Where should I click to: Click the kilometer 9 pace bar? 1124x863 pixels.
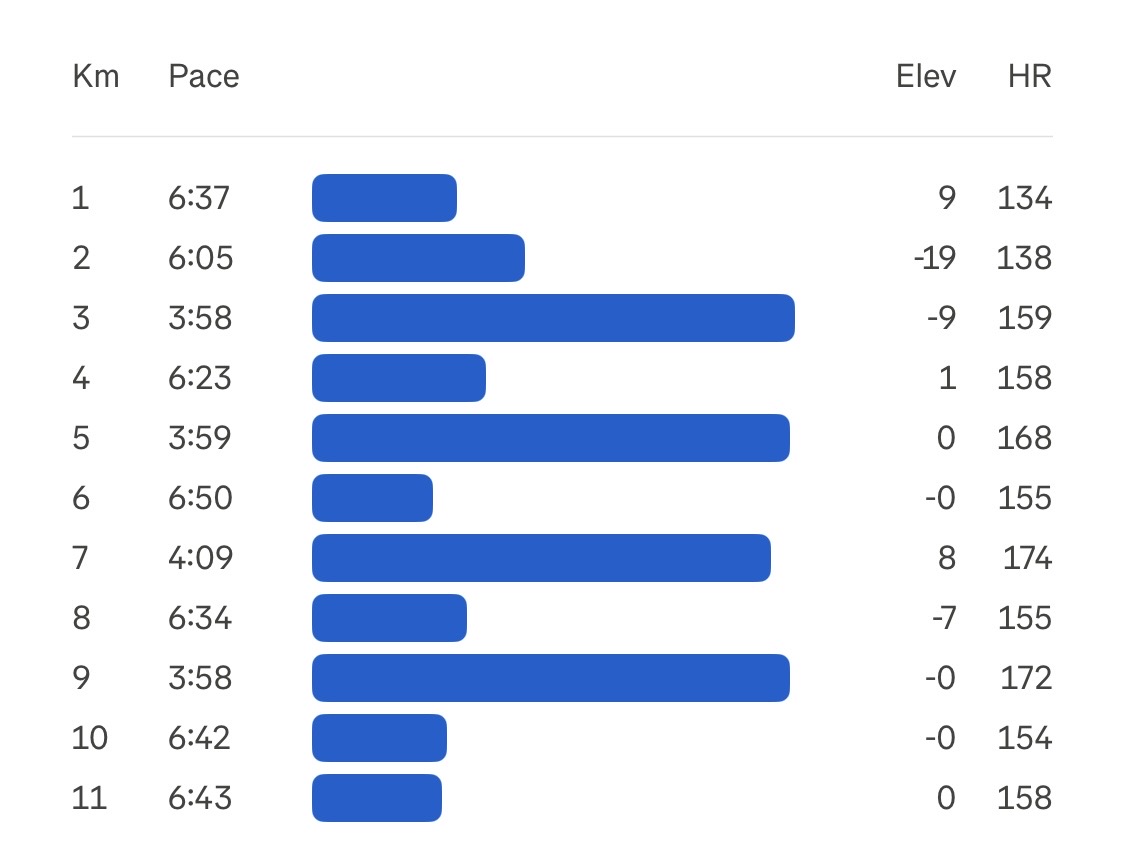coord(551,678)
